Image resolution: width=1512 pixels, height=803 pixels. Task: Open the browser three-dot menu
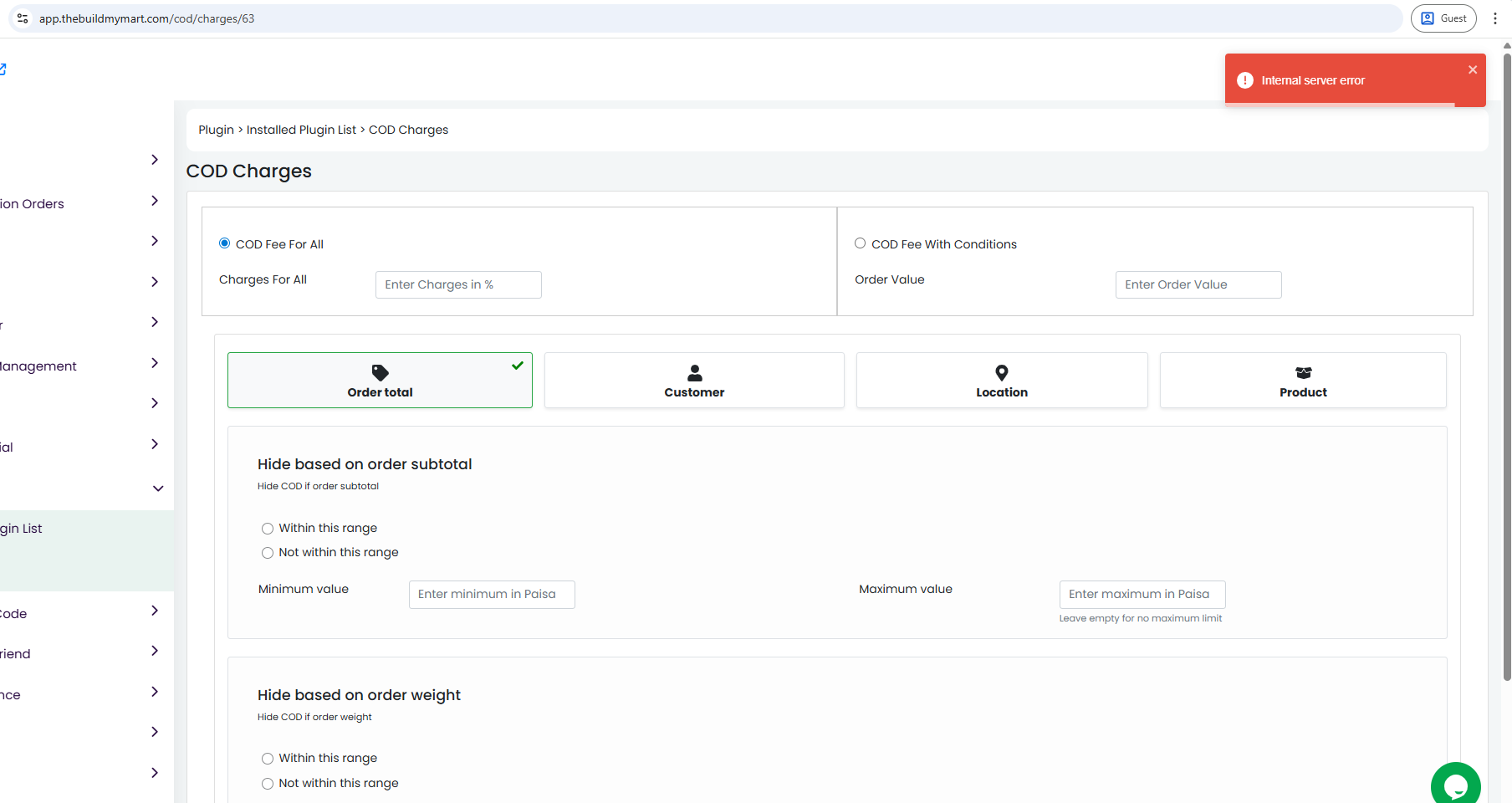[x=1495, y=18]
